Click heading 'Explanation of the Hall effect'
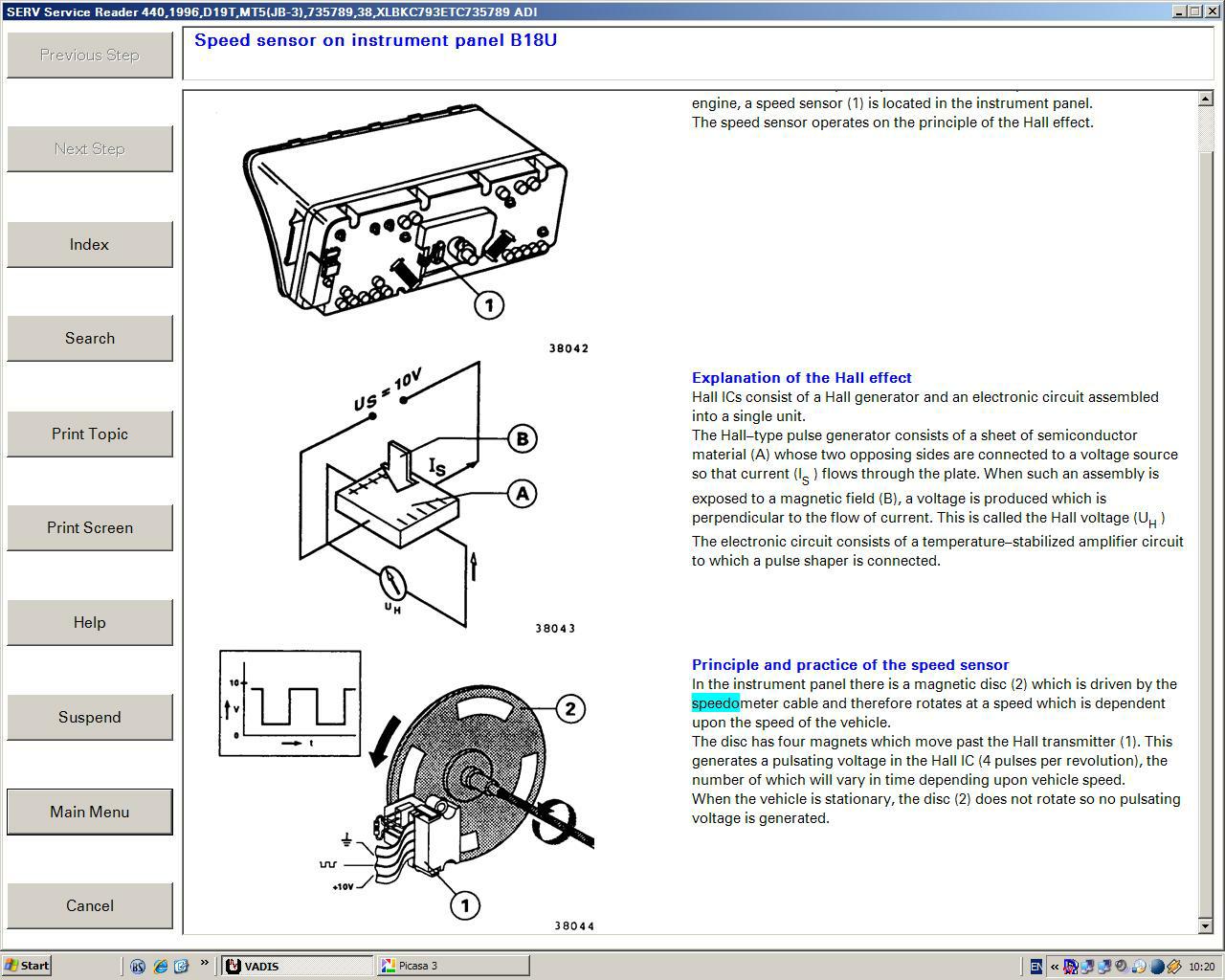 [x=801, y=378]
